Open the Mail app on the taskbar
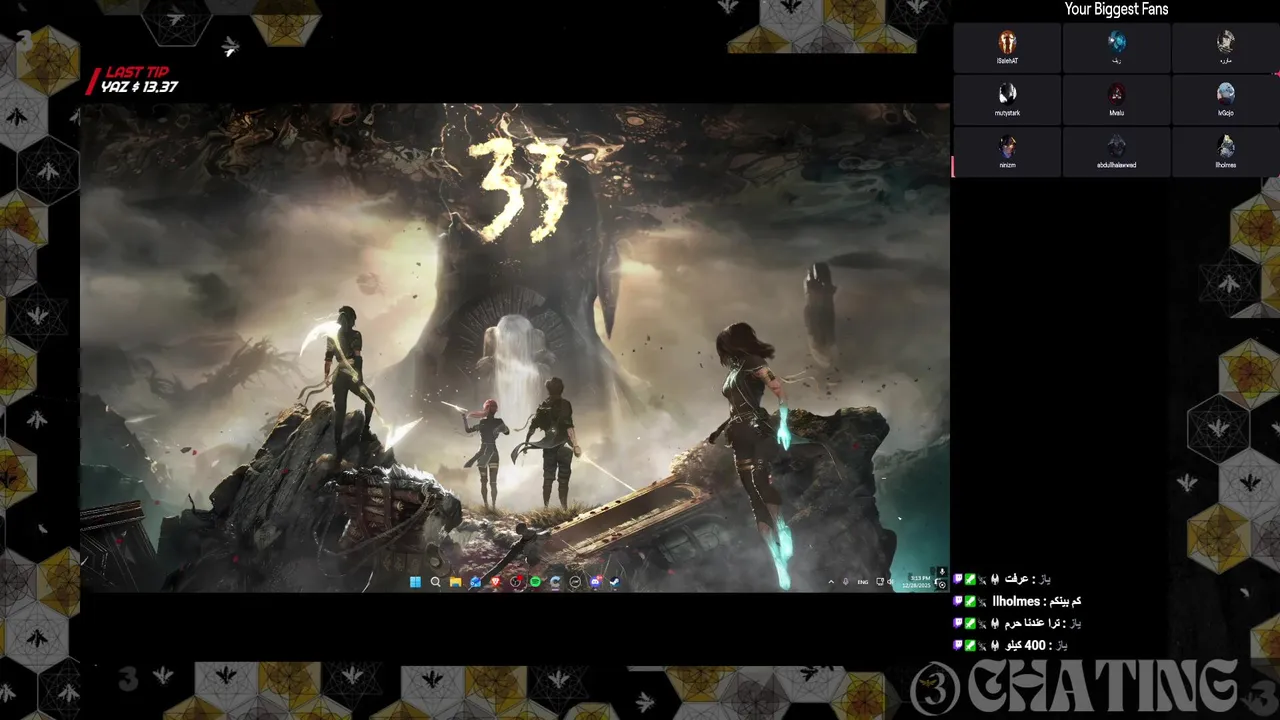 tap(476, 582)
